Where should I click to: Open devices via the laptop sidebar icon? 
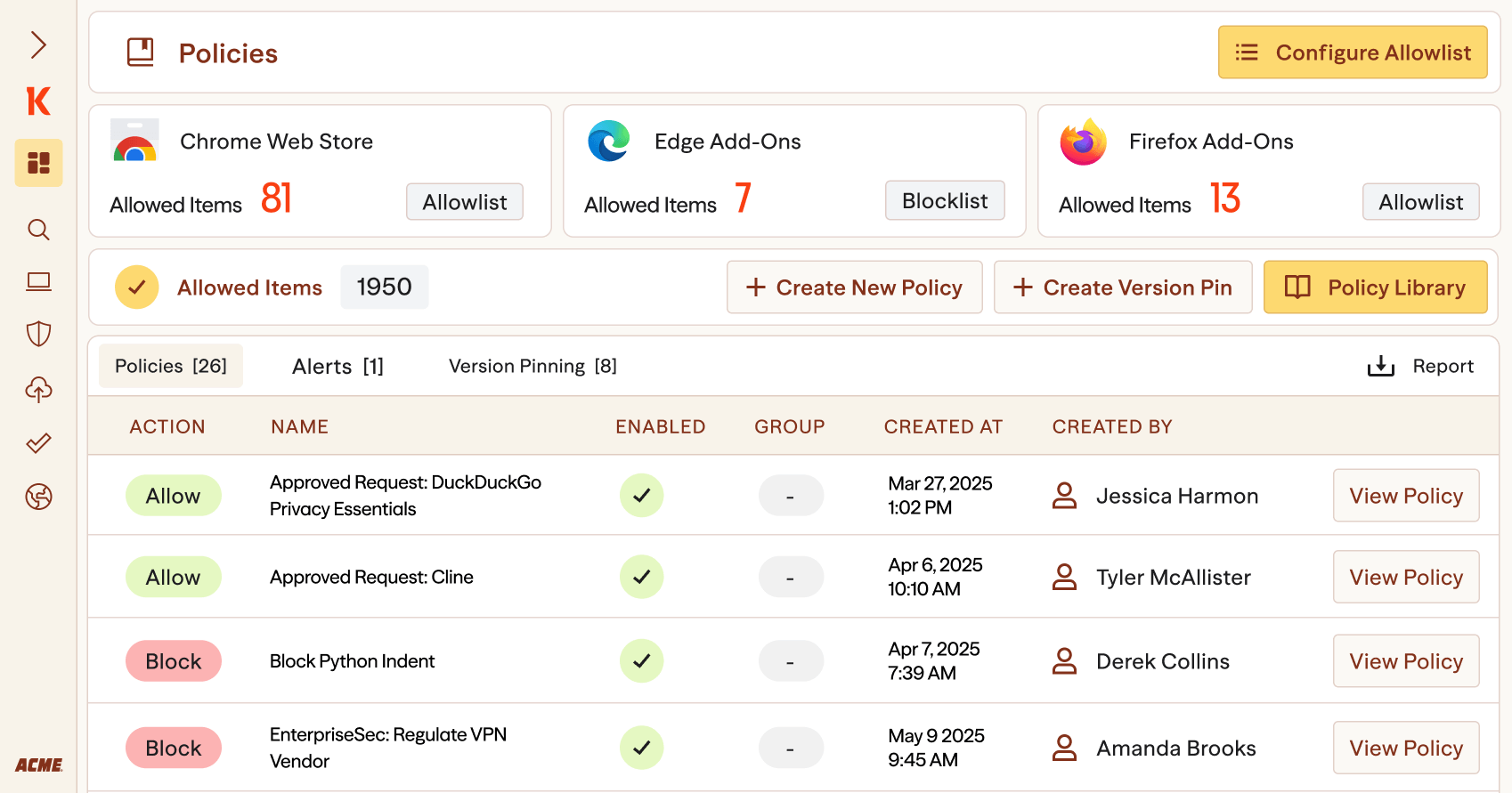[x=38, y=282]
